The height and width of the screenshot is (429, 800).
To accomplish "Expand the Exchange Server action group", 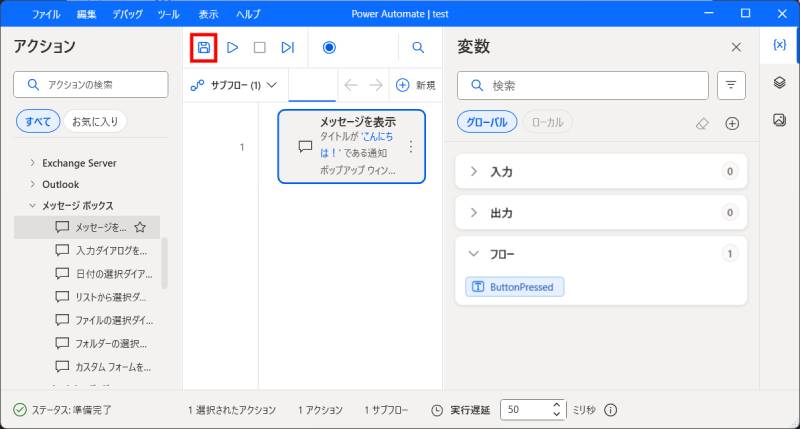I will (x=33, y=163).
